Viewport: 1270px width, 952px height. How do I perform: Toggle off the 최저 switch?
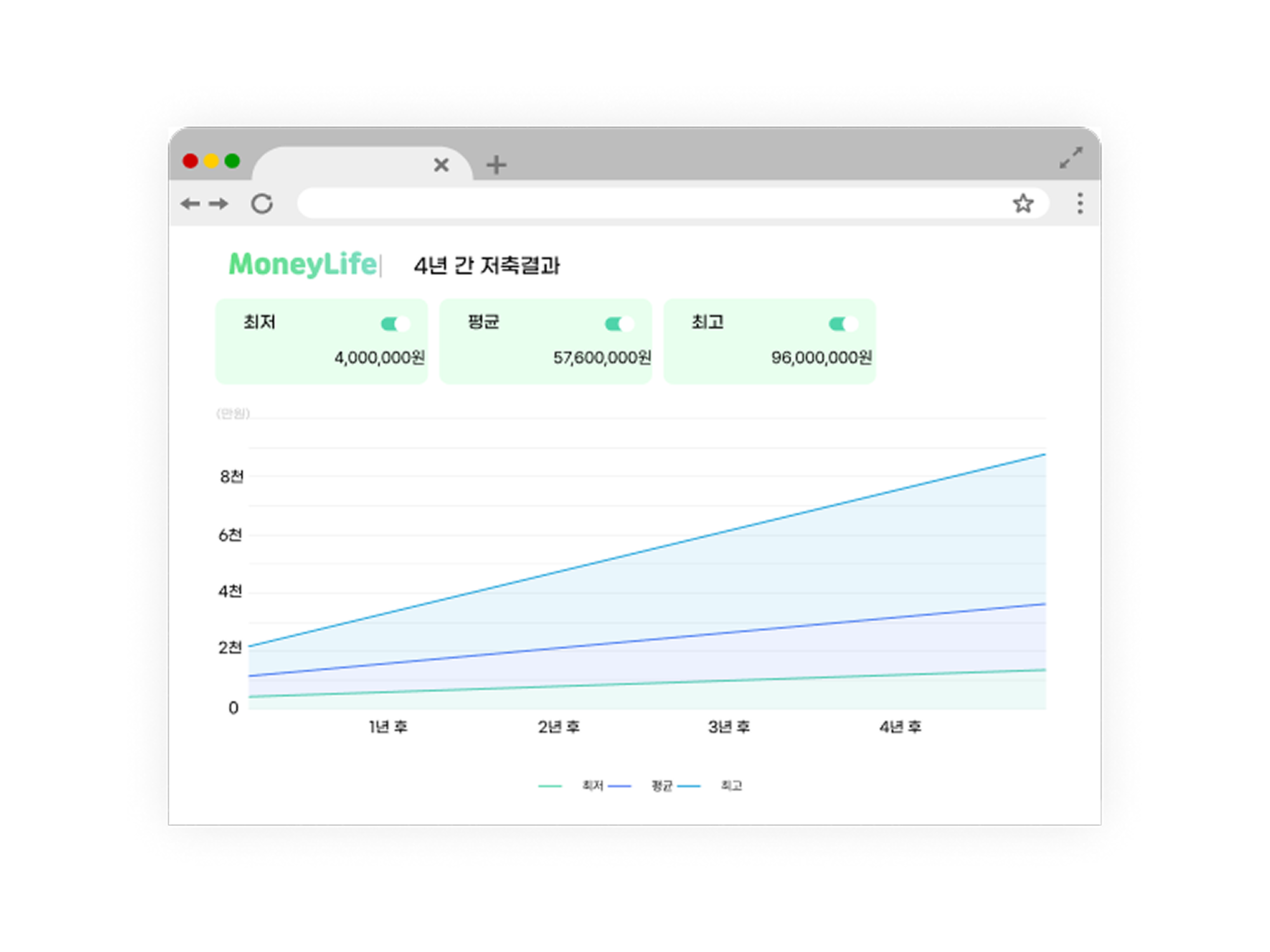pos(395,324)
